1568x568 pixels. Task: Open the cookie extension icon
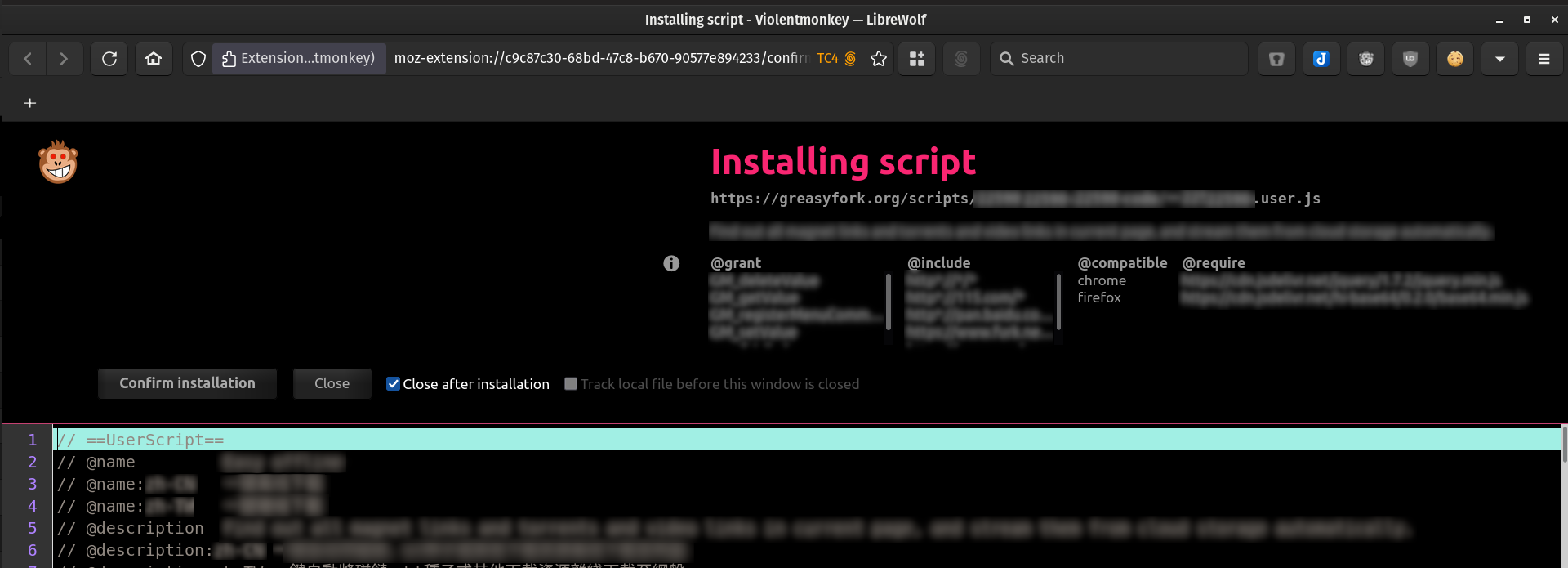coord(1454,59)
